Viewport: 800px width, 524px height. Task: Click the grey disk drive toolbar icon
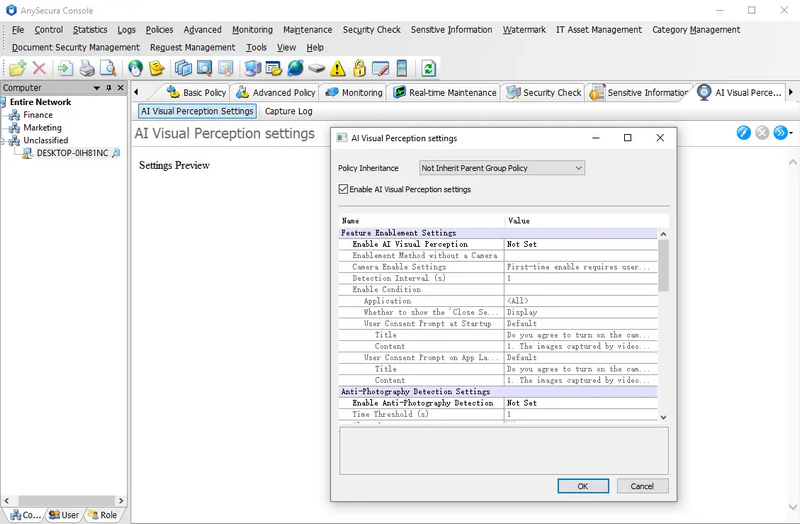[x=316, y=68]
